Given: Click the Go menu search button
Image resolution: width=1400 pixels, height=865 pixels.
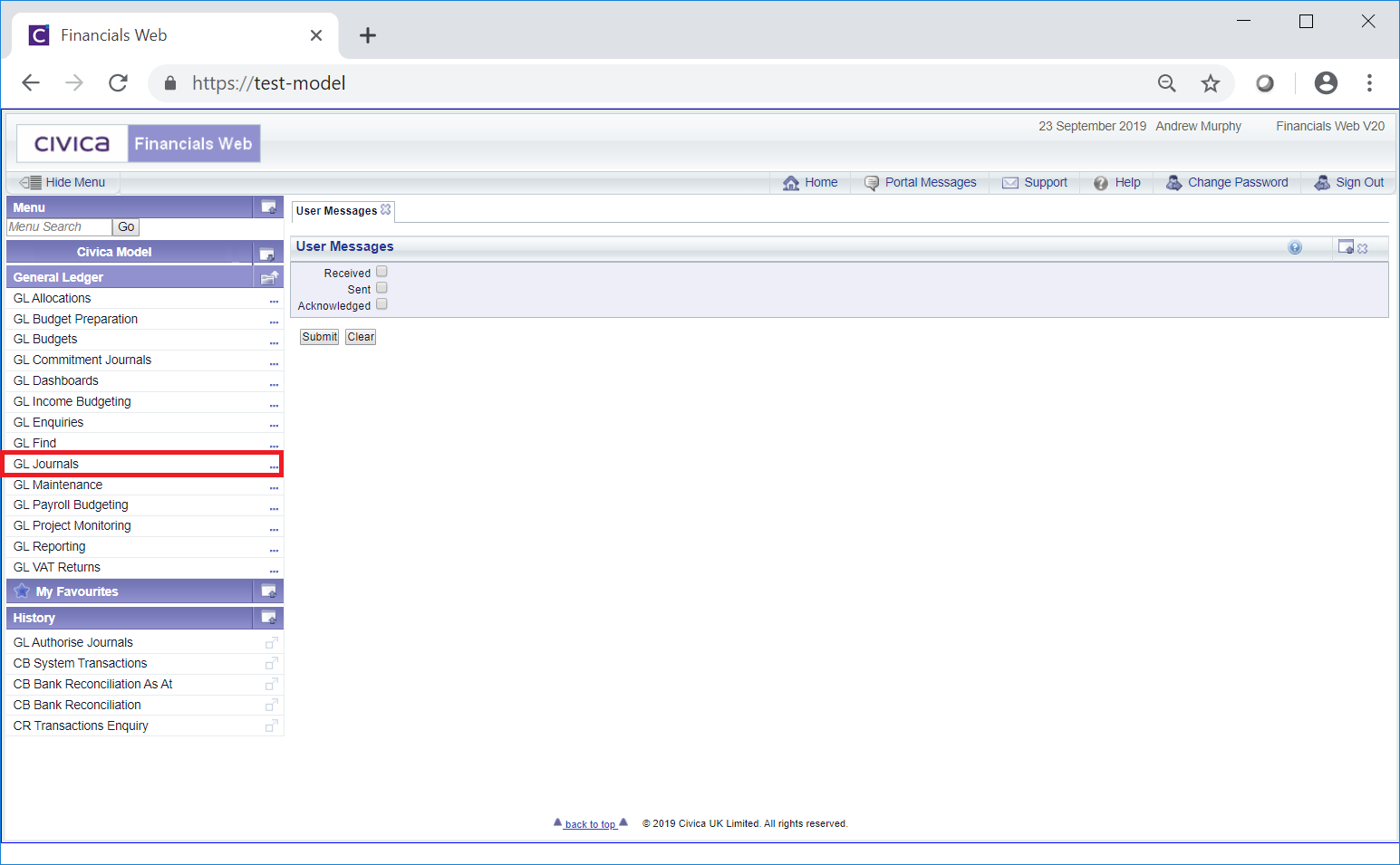Looking at the screenshot, I should pyautogui.click(x=126, y=227).
